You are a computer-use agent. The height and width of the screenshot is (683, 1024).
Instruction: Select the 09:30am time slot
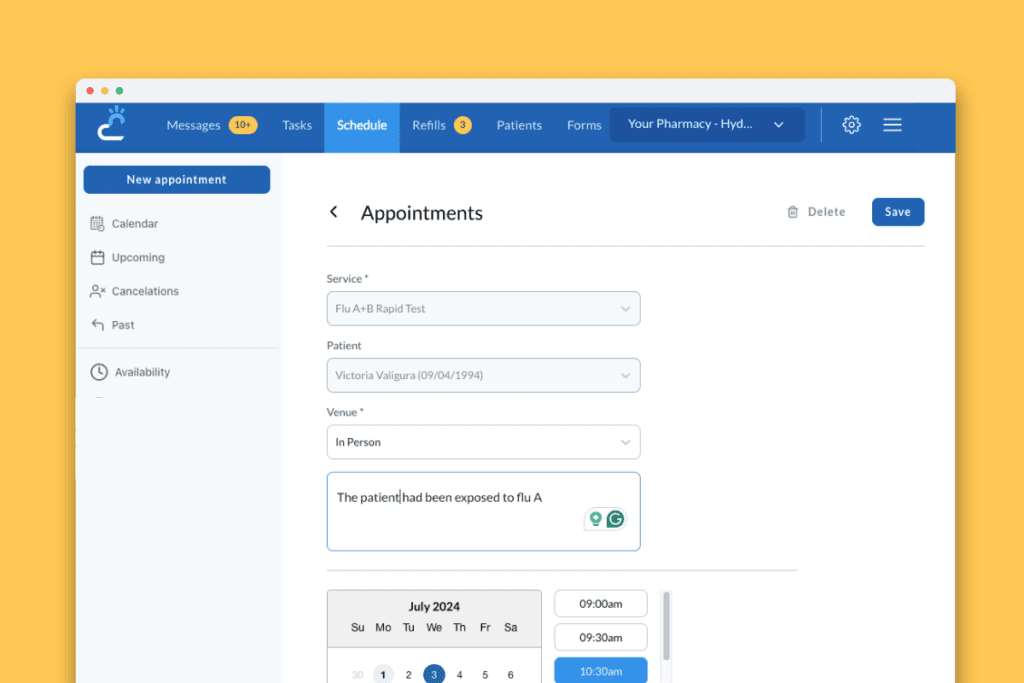coord(600,637)
